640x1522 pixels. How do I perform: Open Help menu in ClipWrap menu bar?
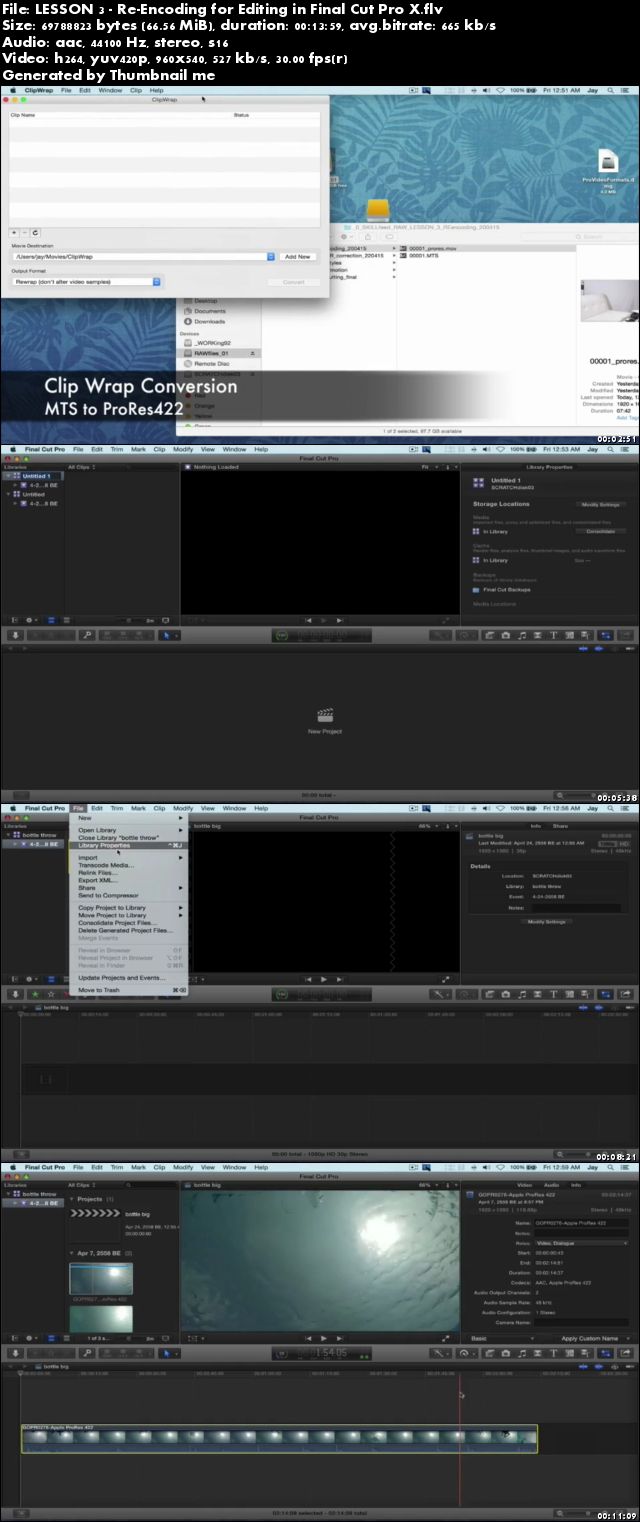tap(156, 90)
